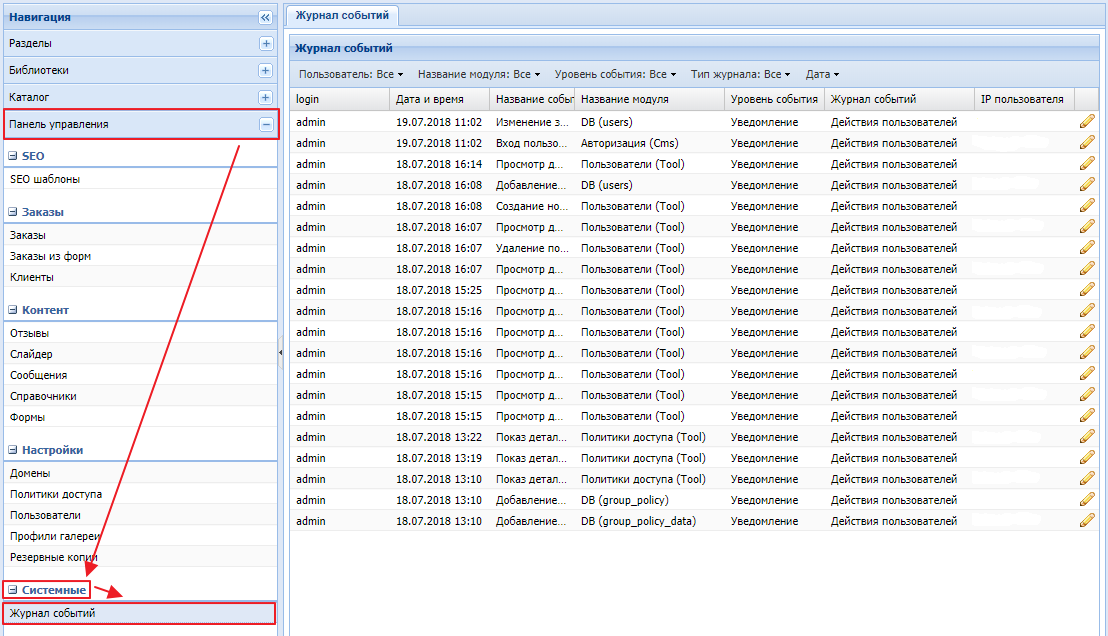This screenshot has height=636, width=1108.
Task: Open Политики доступа in settings
Action: point(56,494)
